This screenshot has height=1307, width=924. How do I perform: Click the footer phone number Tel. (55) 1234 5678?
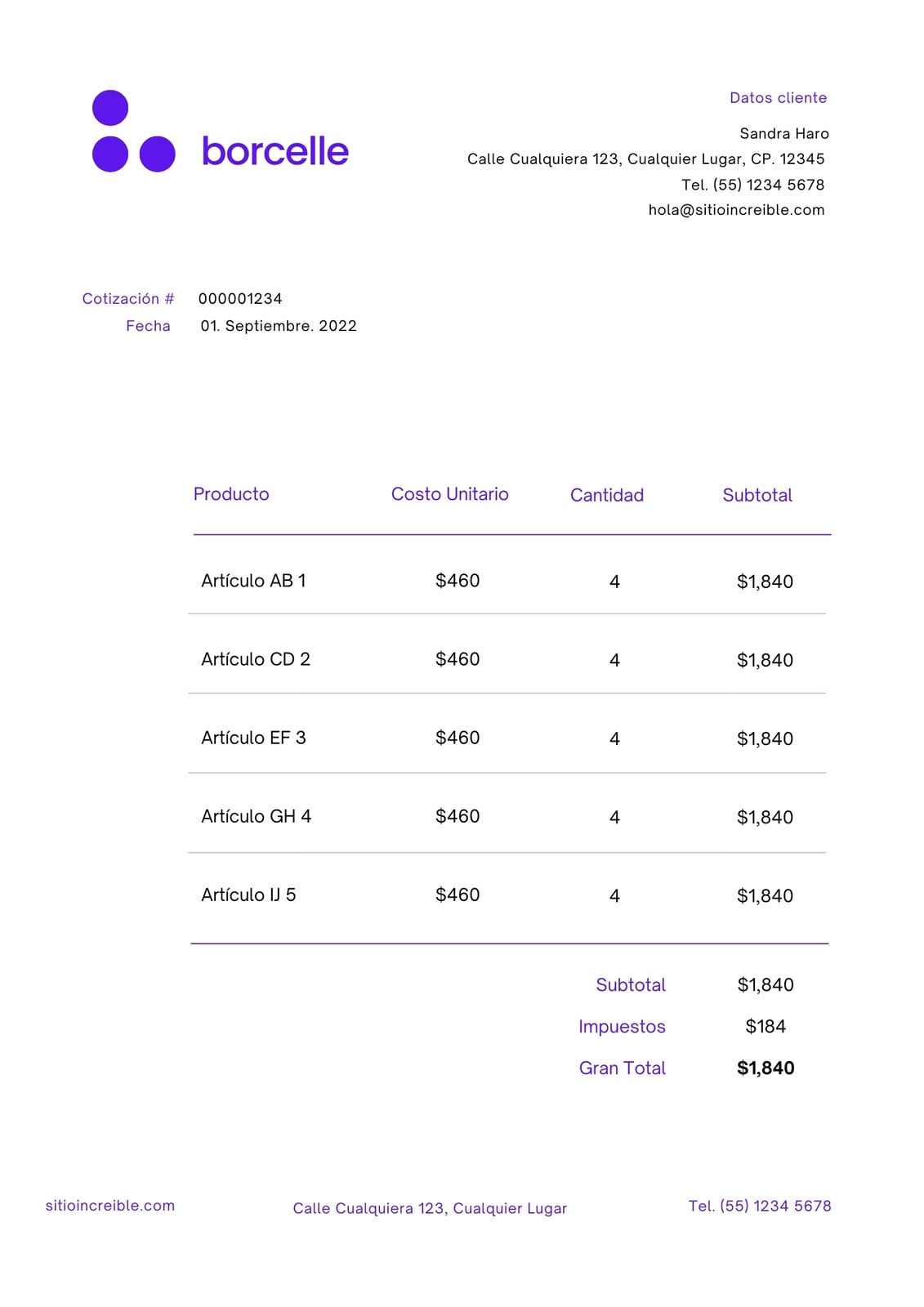click(x=760, y=1206)
